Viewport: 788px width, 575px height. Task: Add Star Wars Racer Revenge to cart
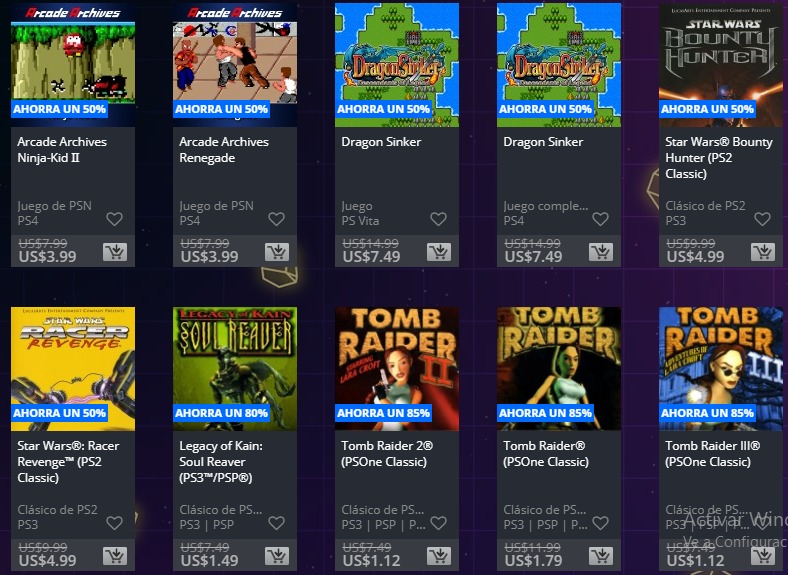tap(115, 556)
